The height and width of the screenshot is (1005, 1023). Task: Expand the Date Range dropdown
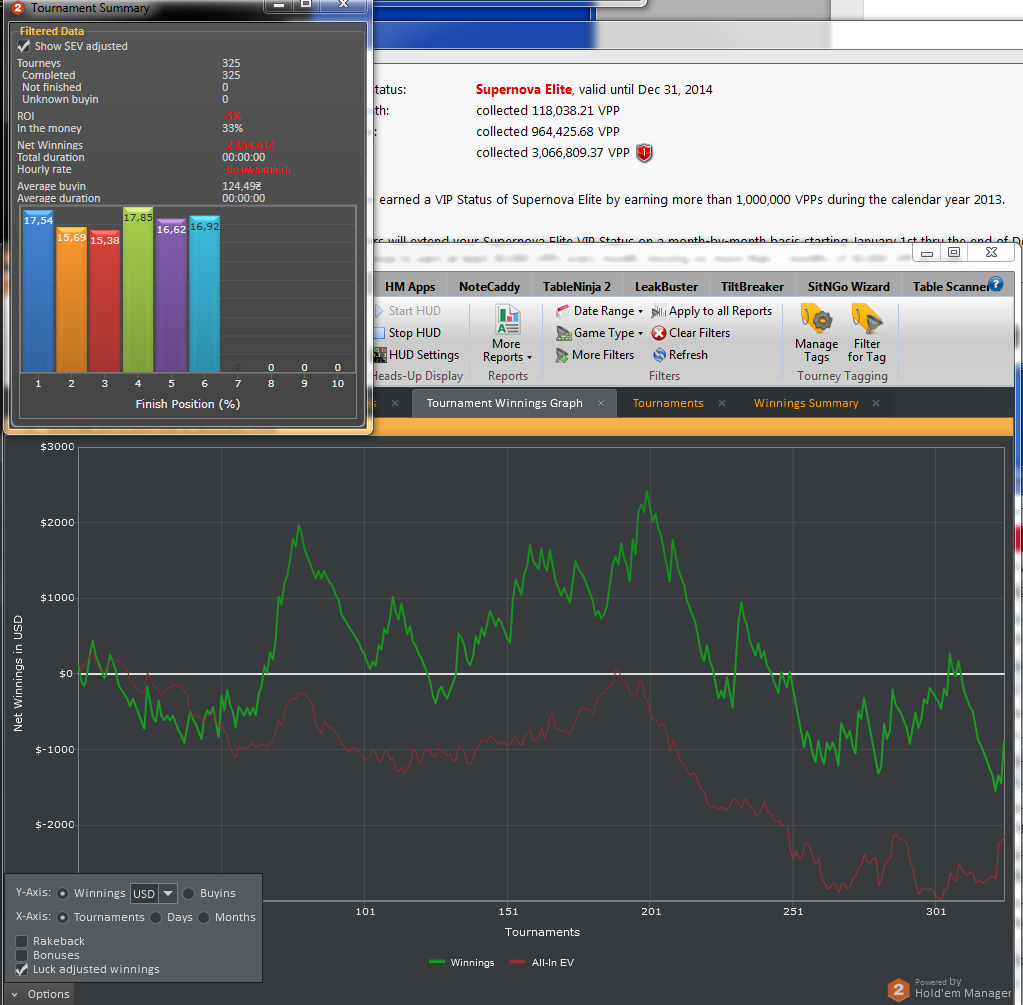pyautogui.click(x=640, y=311)
